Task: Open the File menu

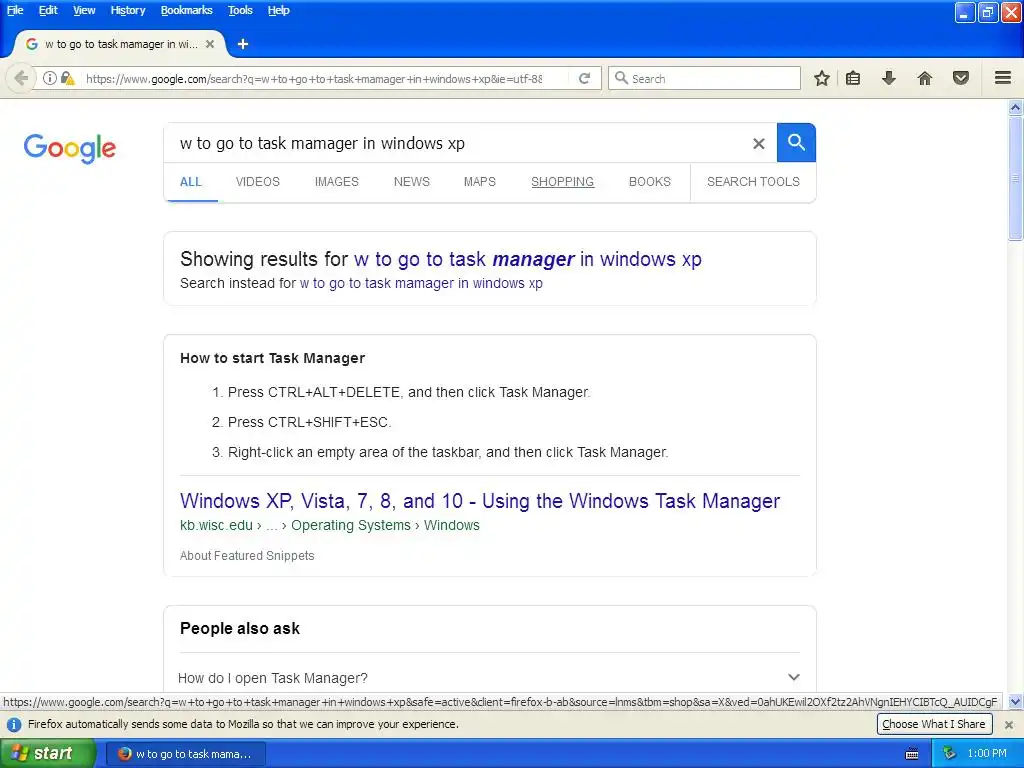Action: coord(15,10)
